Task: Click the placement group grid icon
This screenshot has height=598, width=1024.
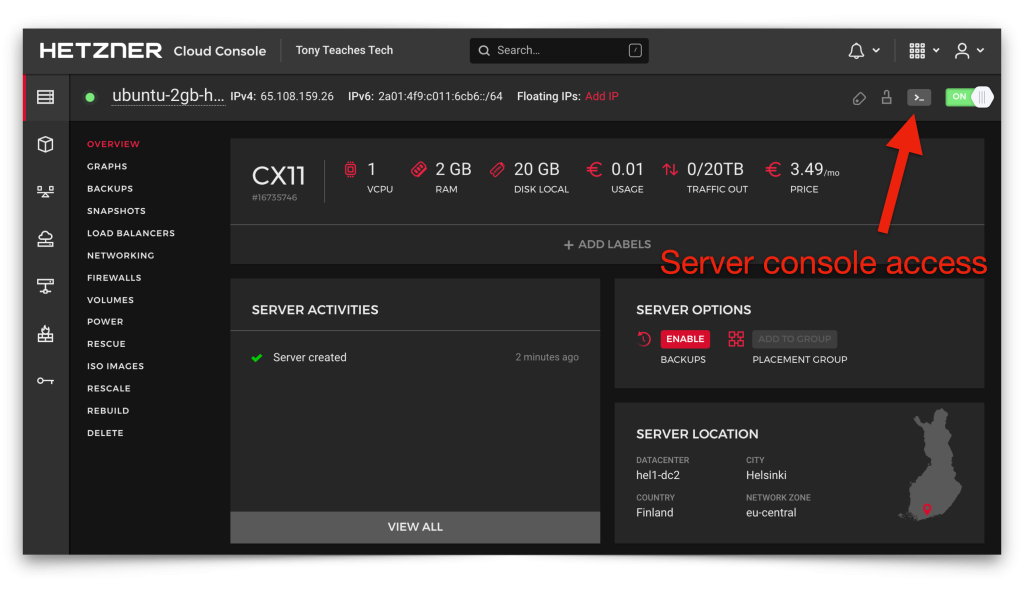Action: (736, 339)
